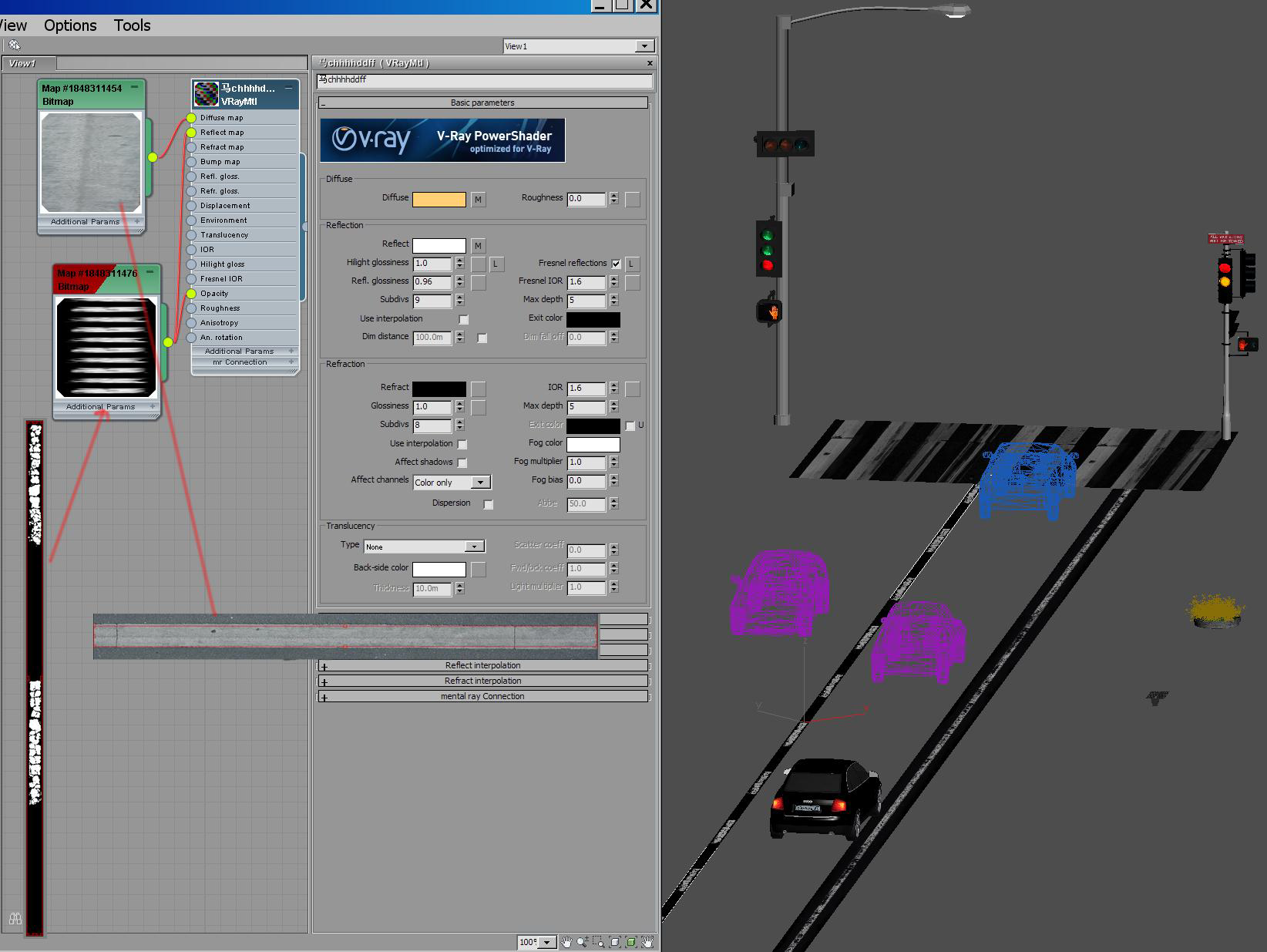
Task: Click the zoom extents selected green cube icon
Action: (631, 942)
